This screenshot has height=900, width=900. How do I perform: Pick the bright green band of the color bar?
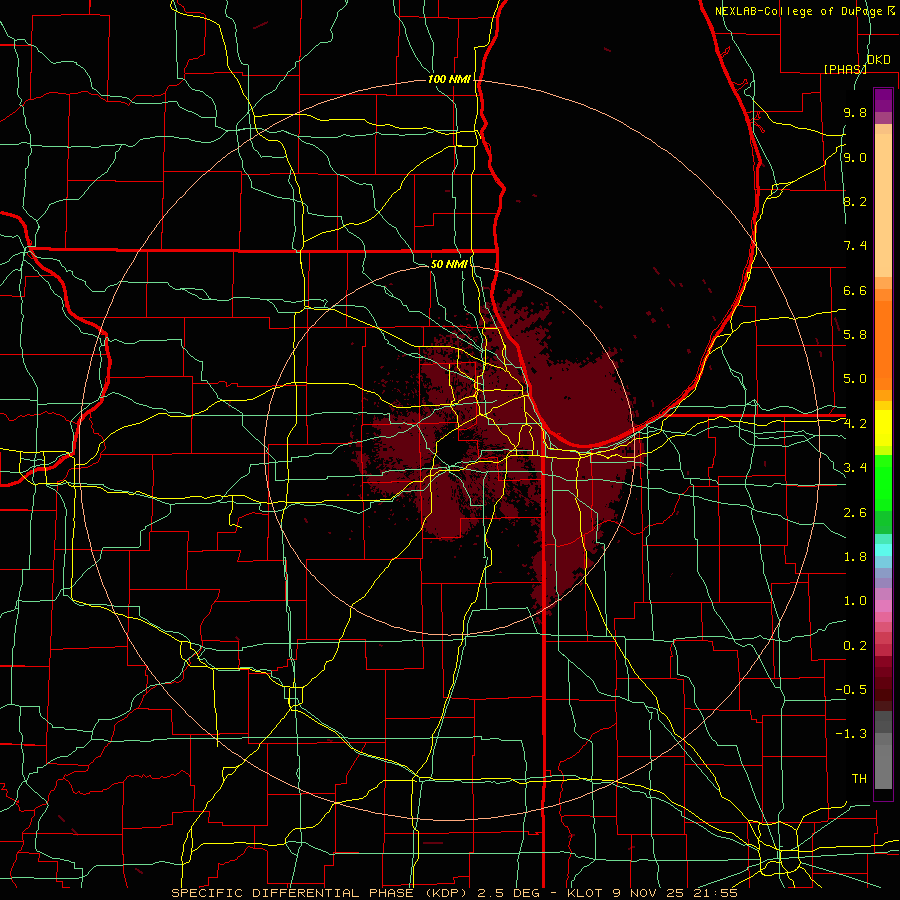[x=883, y=484]
